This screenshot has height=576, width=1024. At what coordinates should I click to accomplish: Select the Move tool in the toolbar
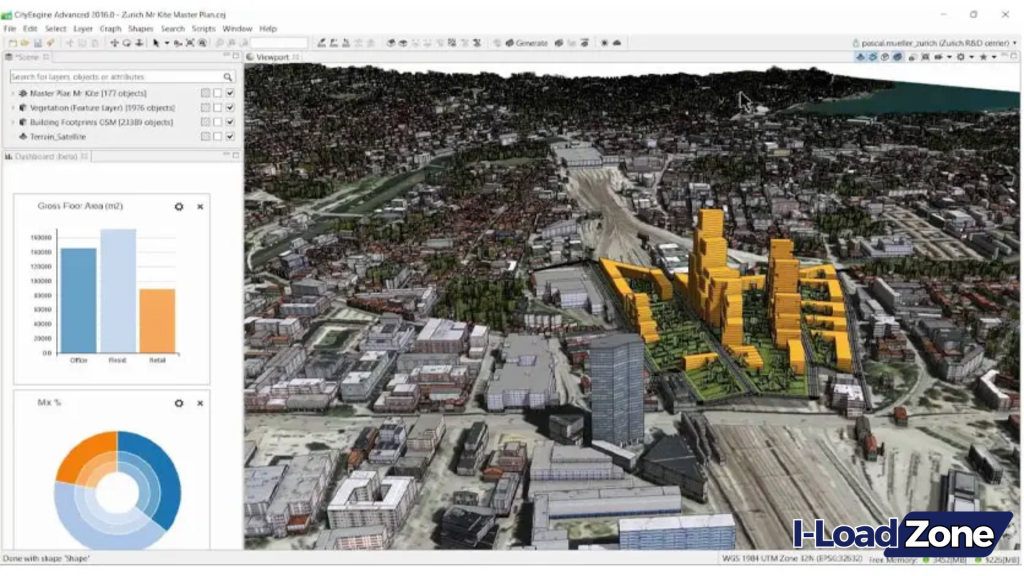point(114,43)
